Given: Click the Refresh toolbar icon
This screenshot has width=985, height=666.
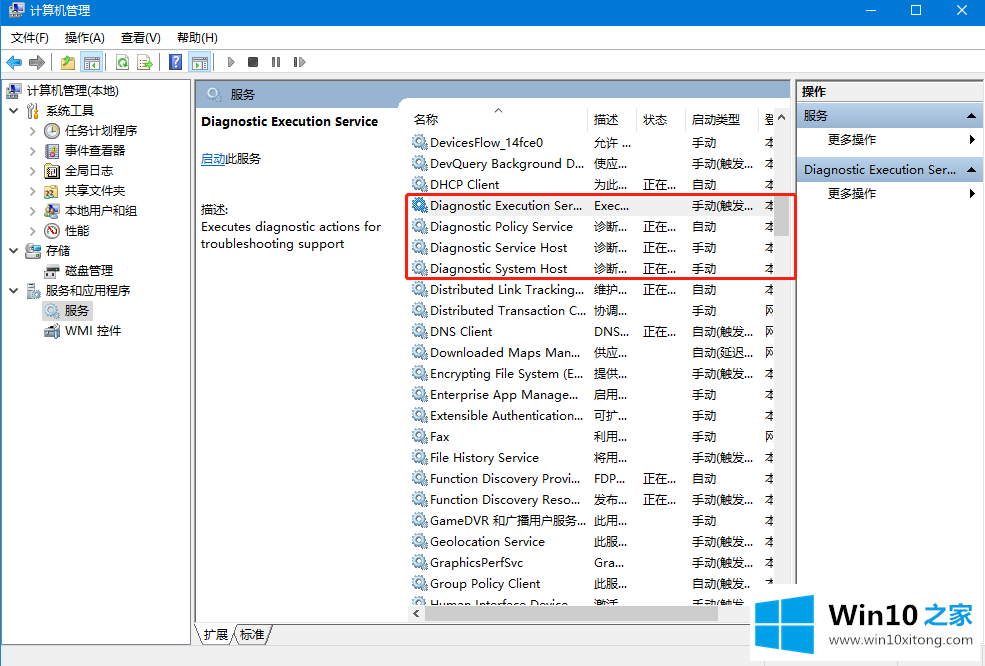Looking at the screenshot, I should click(x=122, y=62).
